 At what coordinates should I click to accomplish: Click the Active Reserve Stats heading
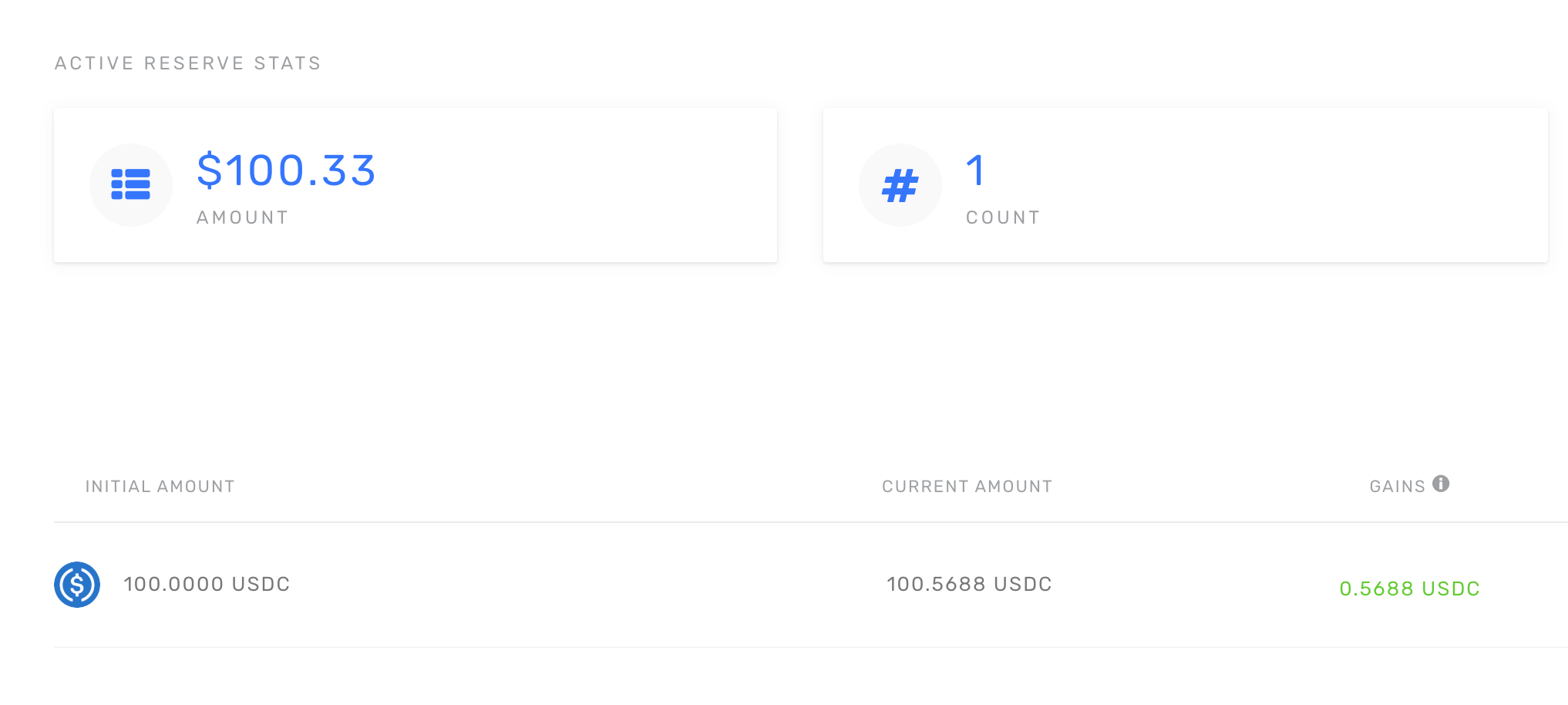187,63
